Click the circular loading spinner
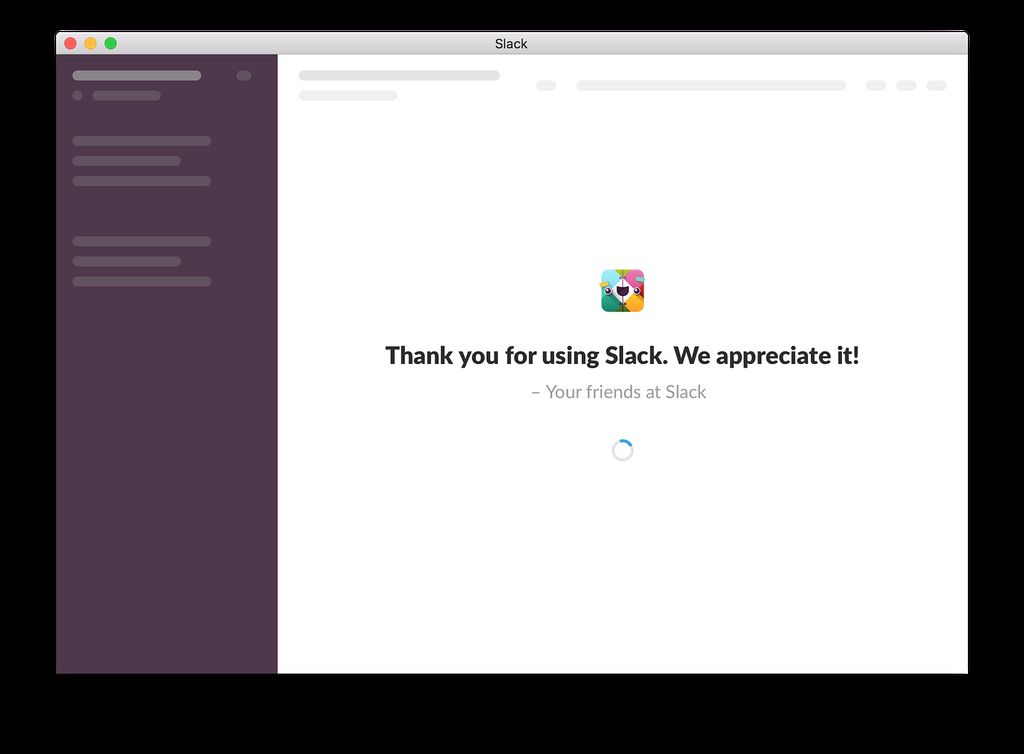This screenshot has height=754, width=1024. point(622,450)
